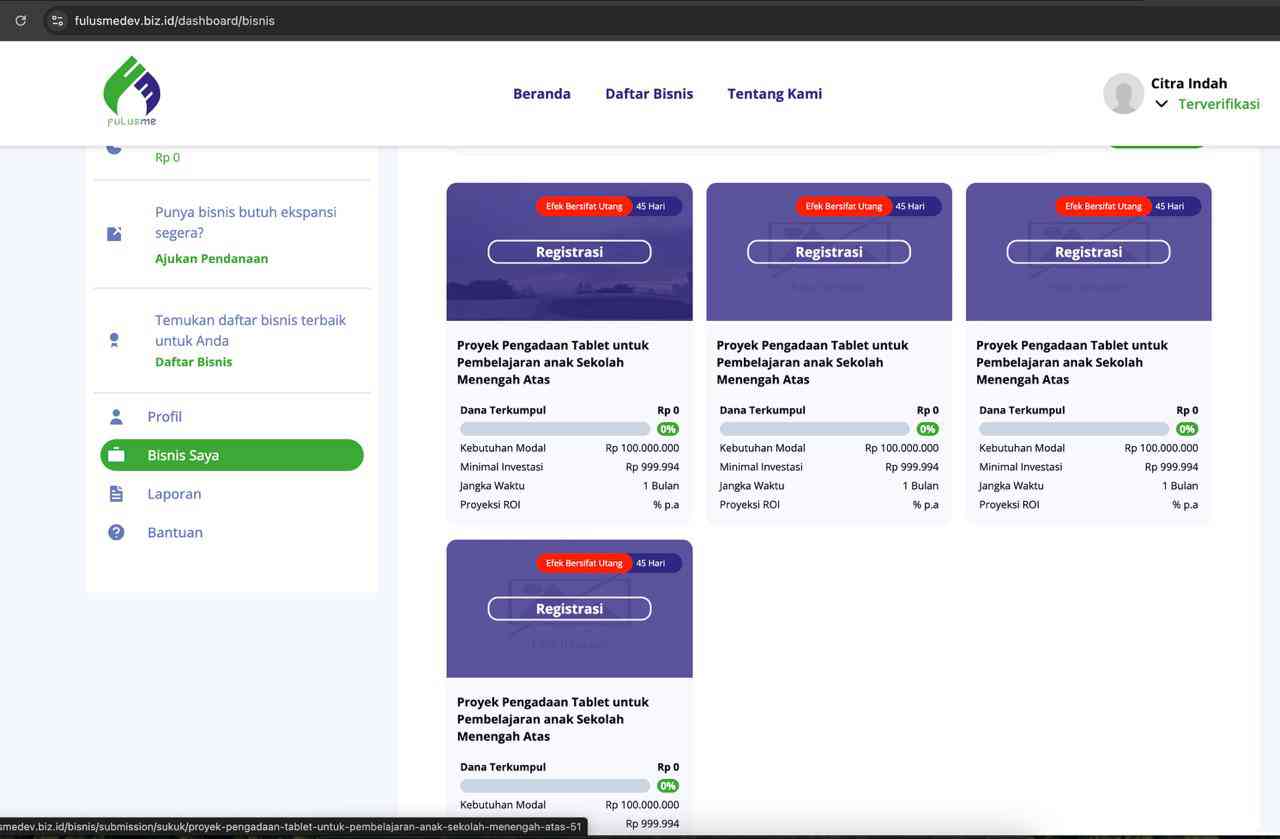Click Efek Bersifat Utang badge on third card
Image resolution: width=1280 pixels, height=839 pixels.
(1103, 206)
